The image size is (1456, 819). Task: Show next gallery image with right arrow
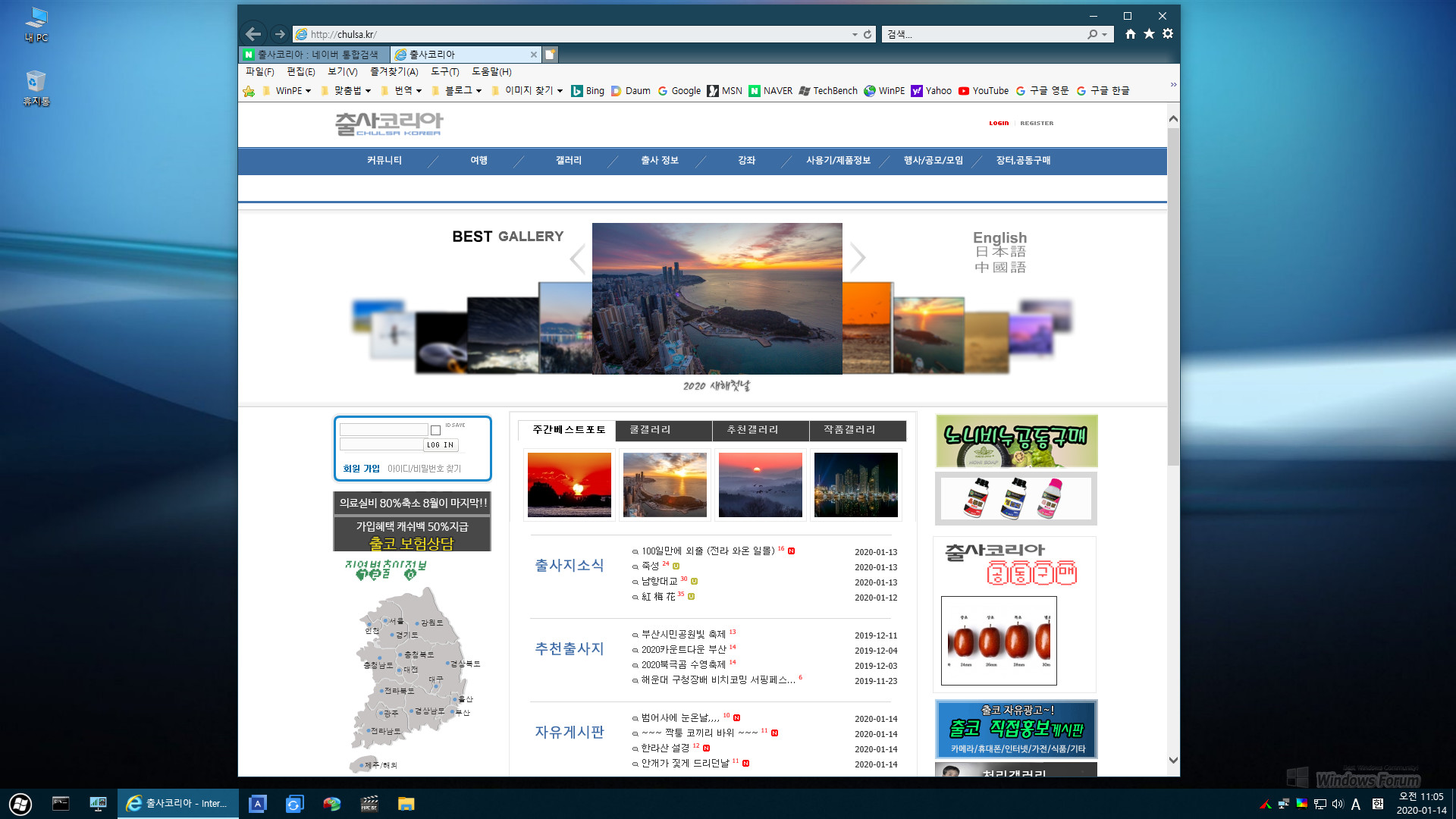click(x=858, y=258)
